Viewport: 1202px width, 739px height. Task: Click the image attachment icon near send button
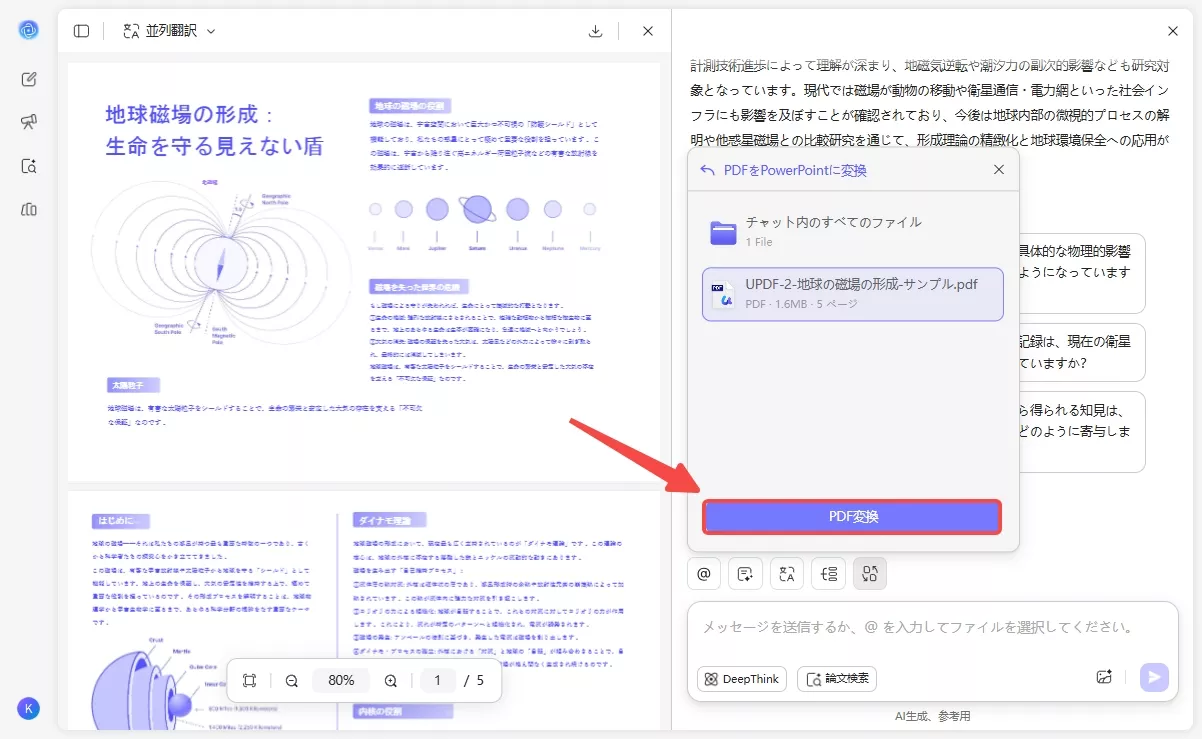point(1103,677)
